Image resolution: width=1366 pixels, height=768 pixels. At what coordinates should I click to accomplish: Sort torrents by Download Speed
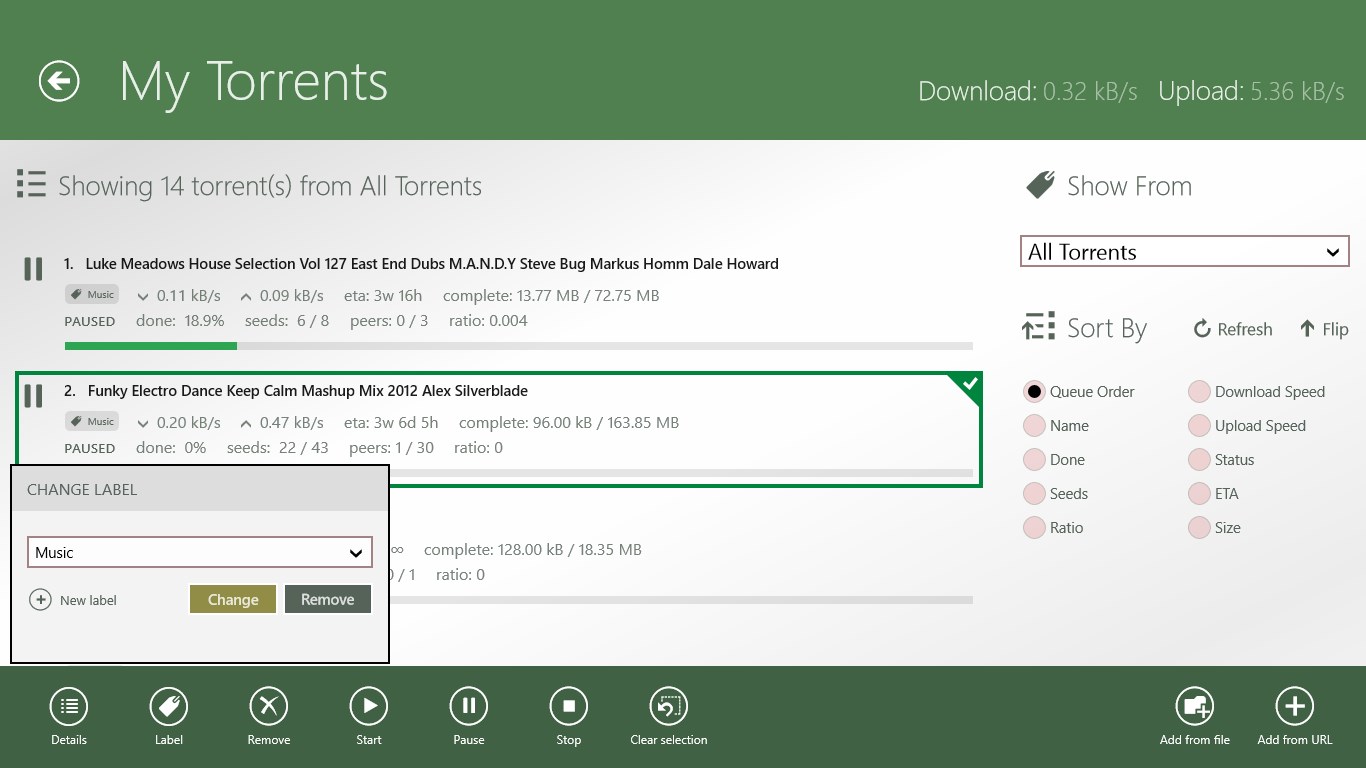(x=1200, y=392)
